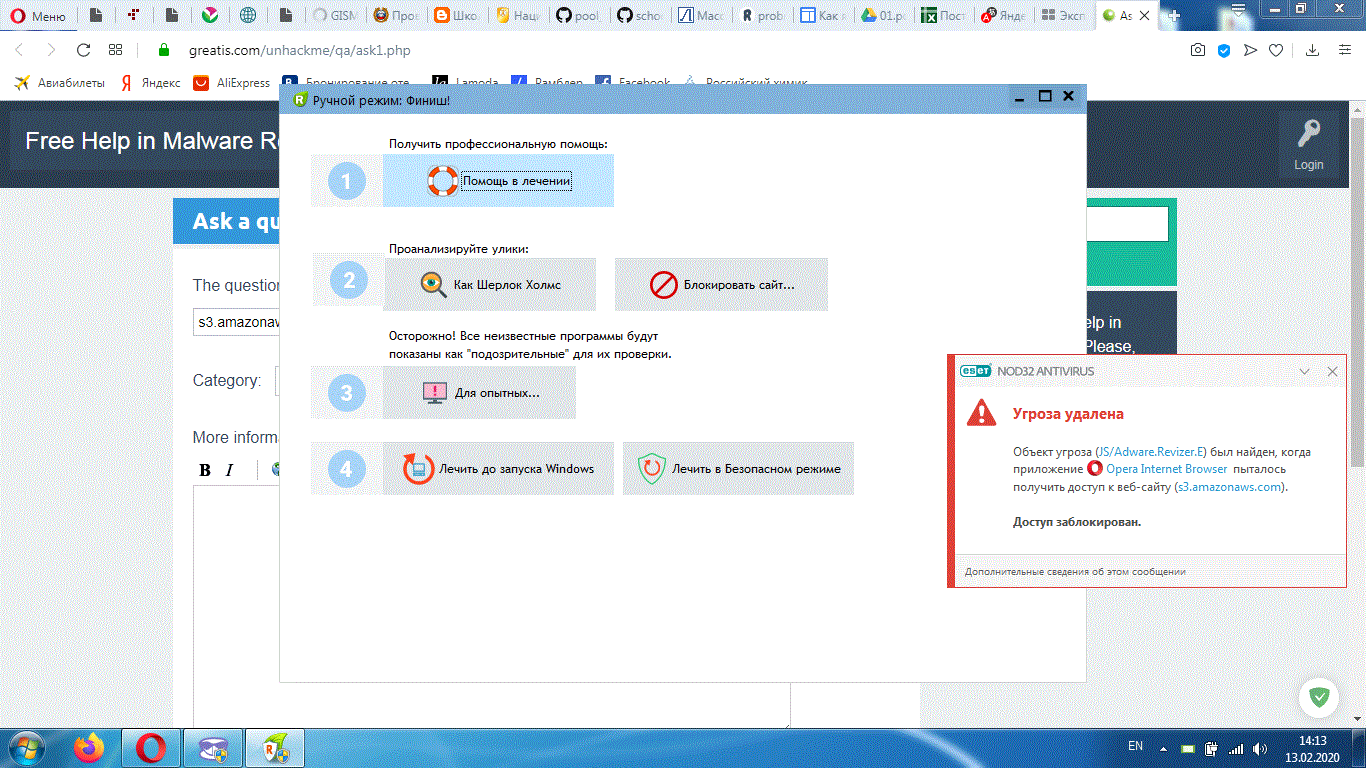1366x768 pixels.
Task: Open the Opera "Меню" menu
Action: tap(38, 16)
